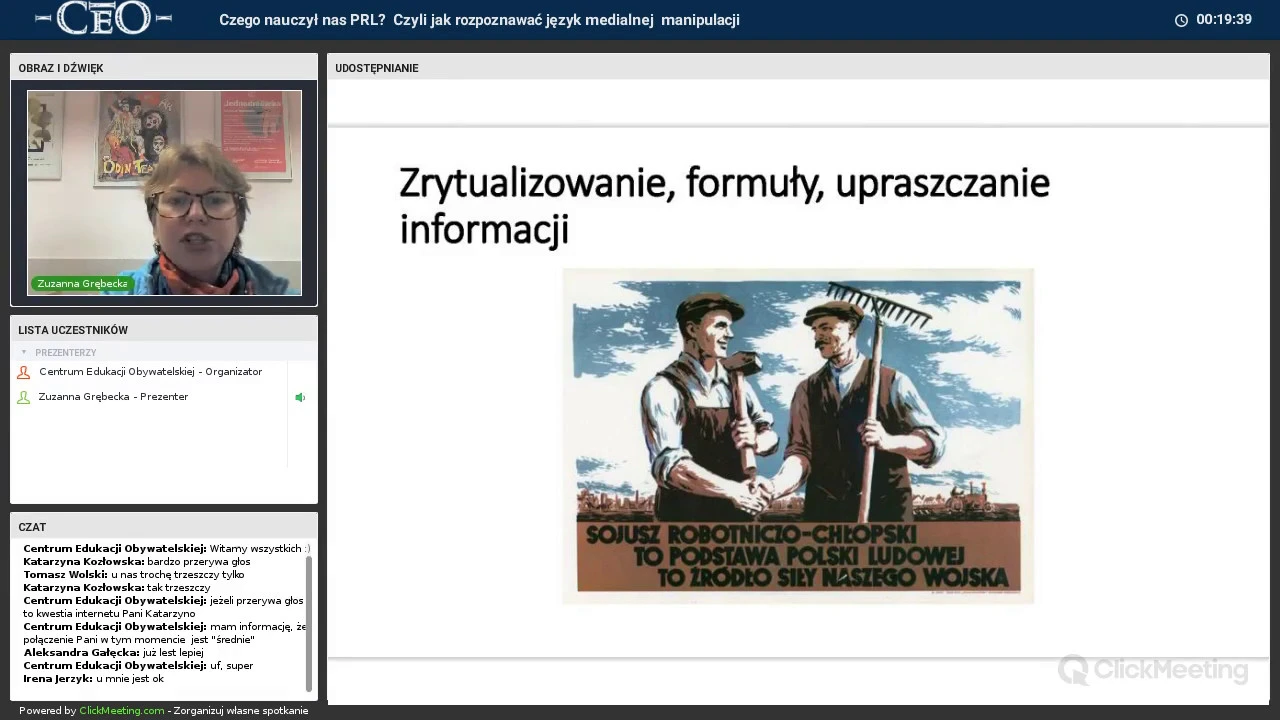Click Tomasz Wolski's chat message
1280x720 pixels.
tap(133, 575)
